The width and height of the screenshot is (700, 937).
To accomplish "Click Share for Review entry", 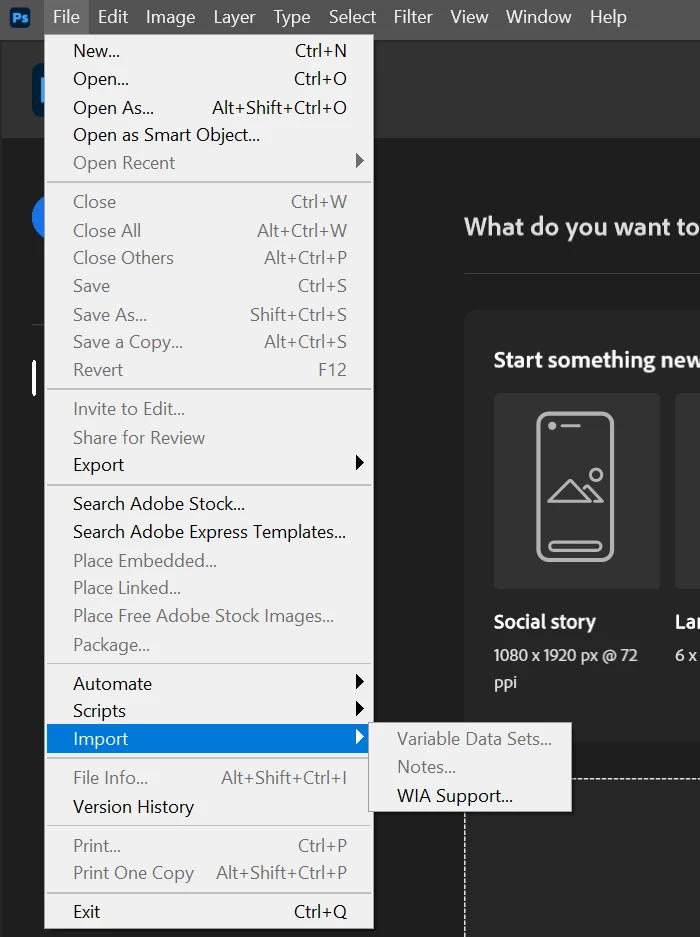I will (209, 437).
